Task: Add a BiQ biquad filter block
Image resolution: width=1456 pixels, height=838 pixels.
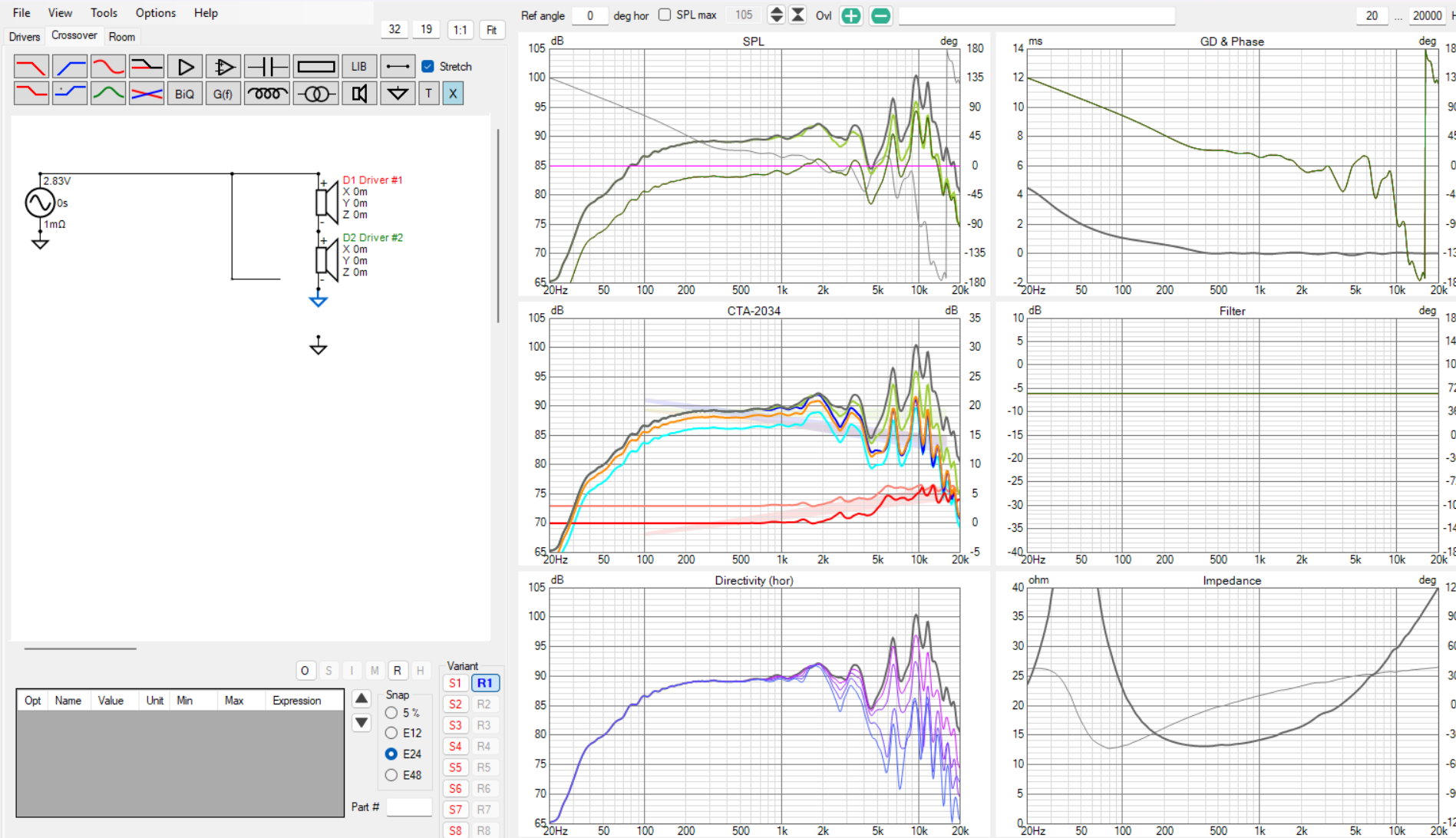Action: (x=185, y=94)
